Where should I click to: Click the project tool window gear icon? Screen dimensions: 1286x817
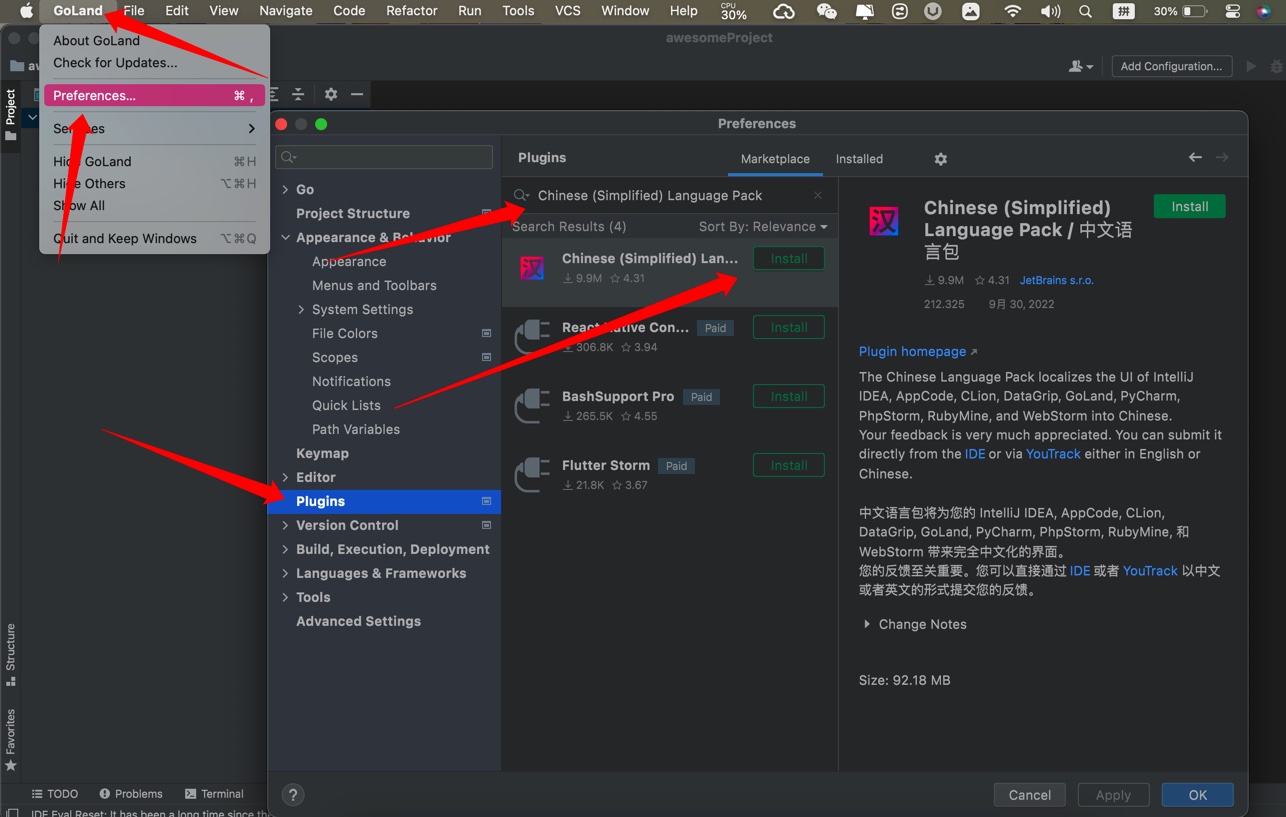[331, 94]
